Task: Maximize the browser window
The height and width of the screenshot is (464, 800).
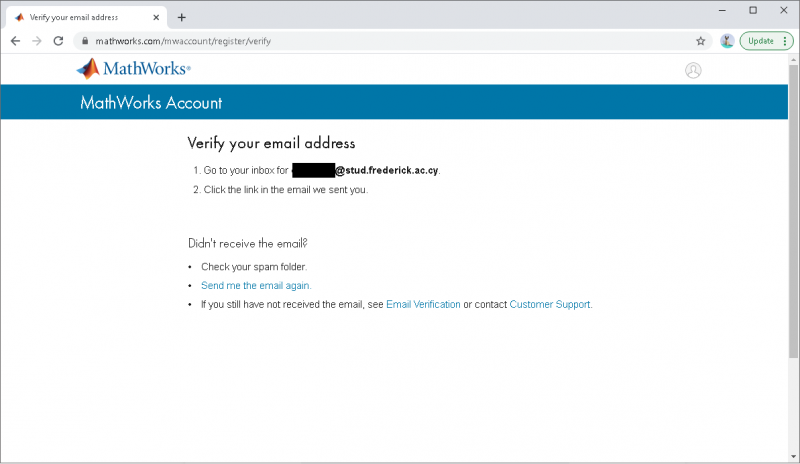Action: (752, 10)
